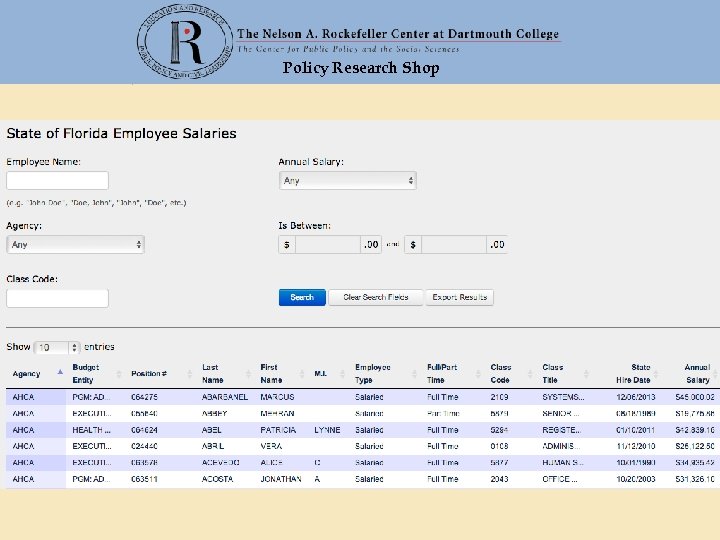Click the minimum salary input field
The width and height of the screenshot is (720, 540).
click(328, 244)
